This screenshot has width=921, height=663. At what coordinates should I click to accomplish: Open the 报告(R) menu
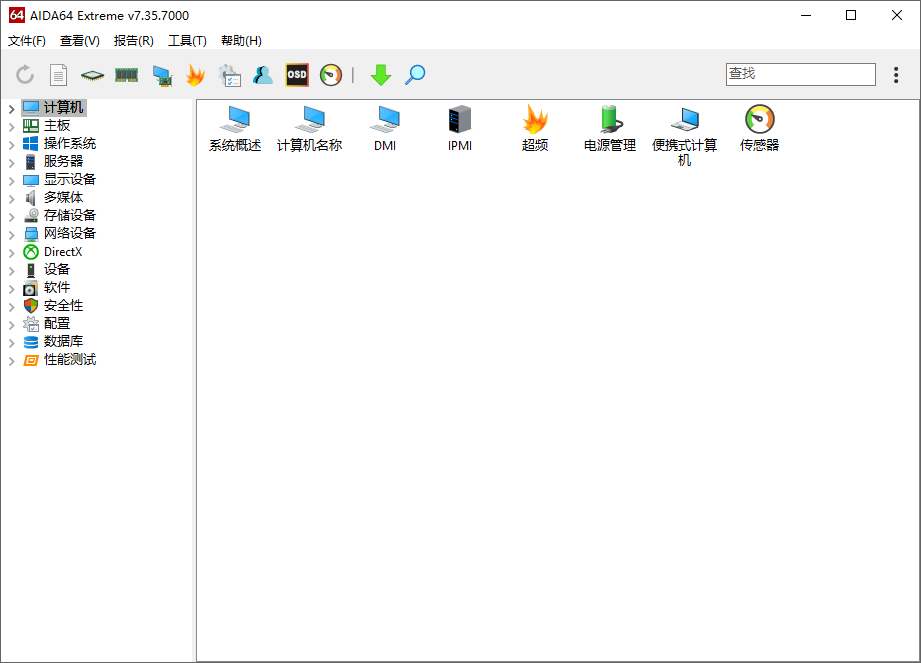(x=133, y=41)
